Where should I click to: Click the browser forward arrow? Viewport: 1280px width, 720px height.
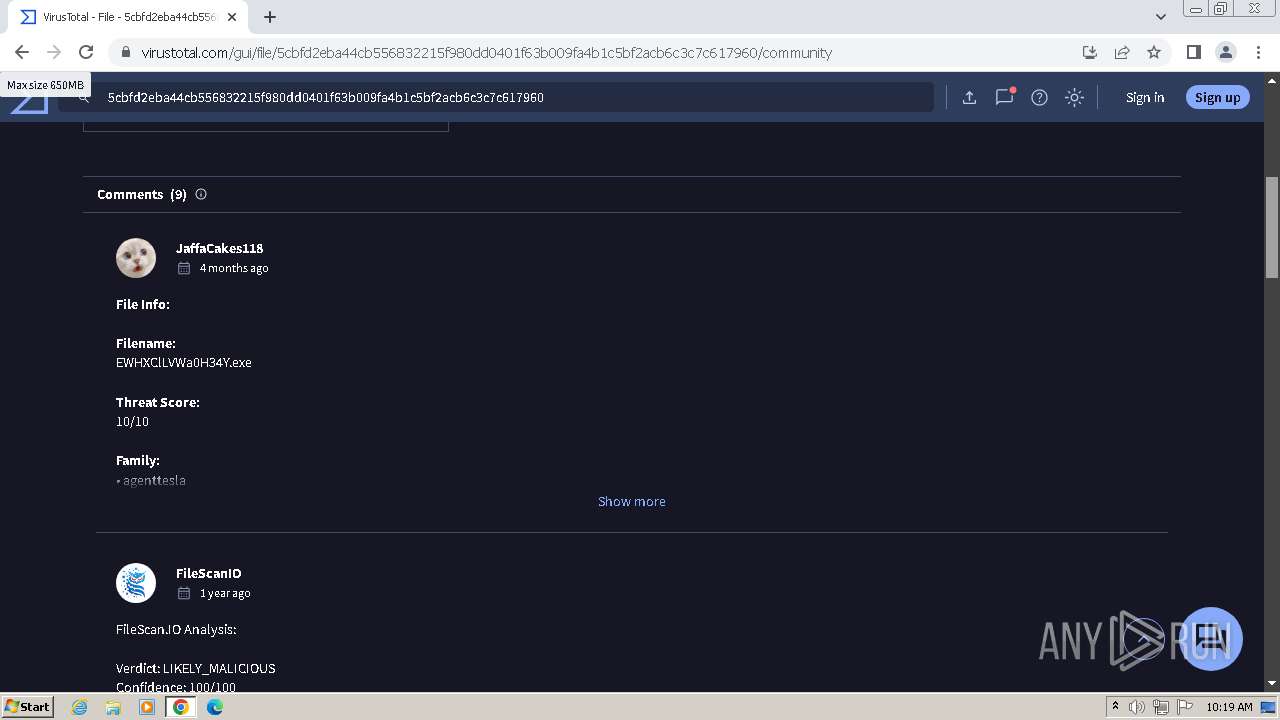[54, 52]
